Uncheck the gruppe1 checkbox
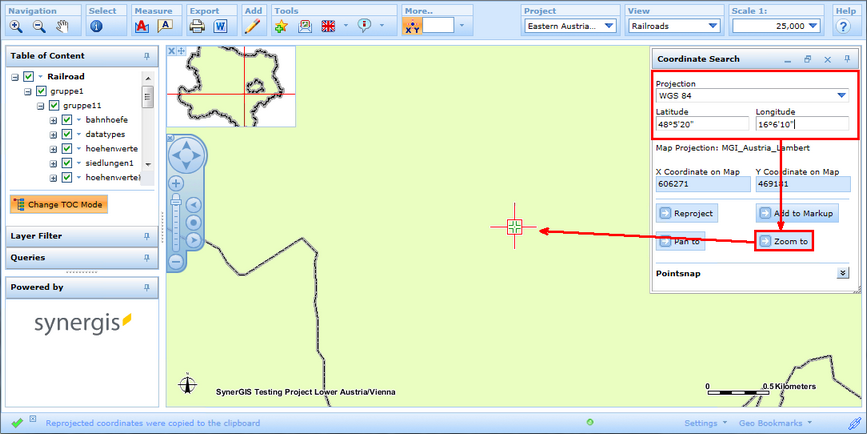 [x=41, y=91]
